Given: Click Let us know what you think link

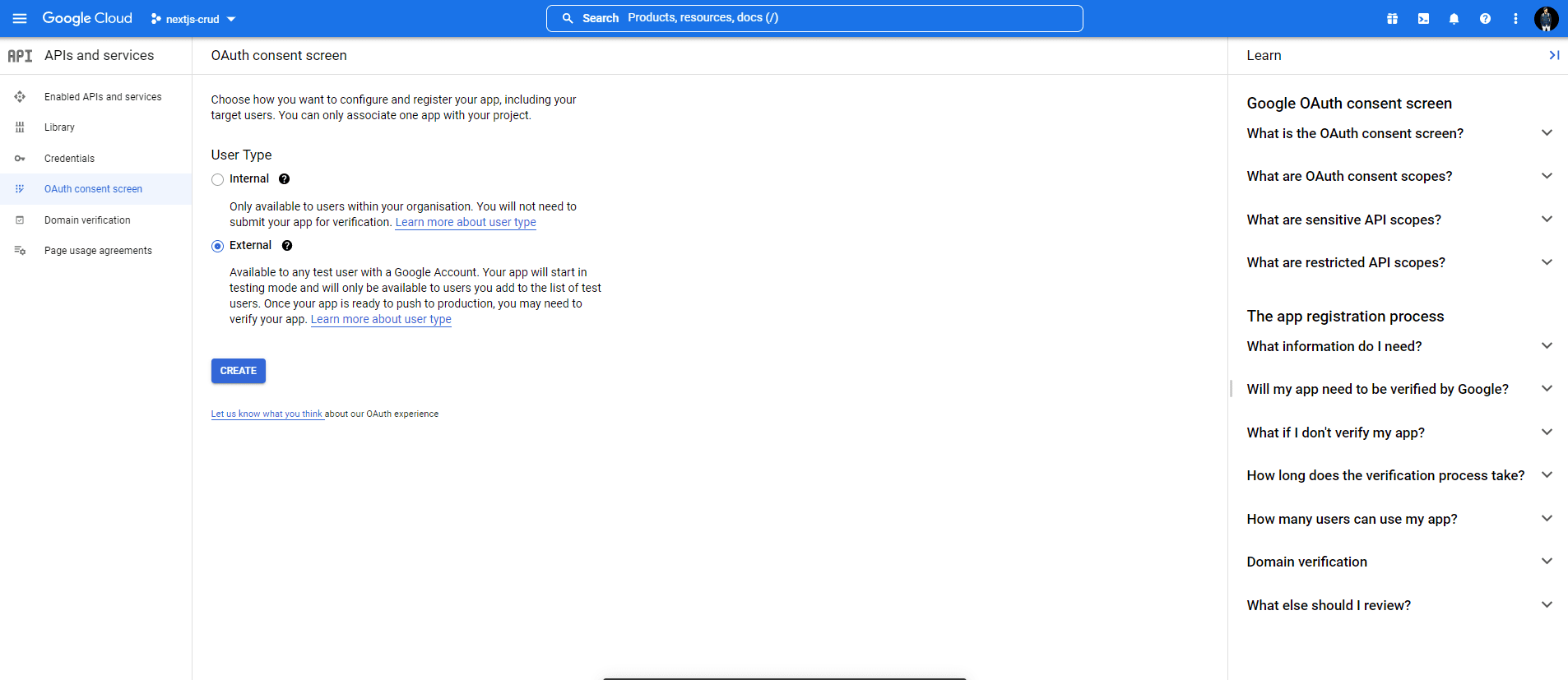Looking at the screenshot, I should 267,414.
